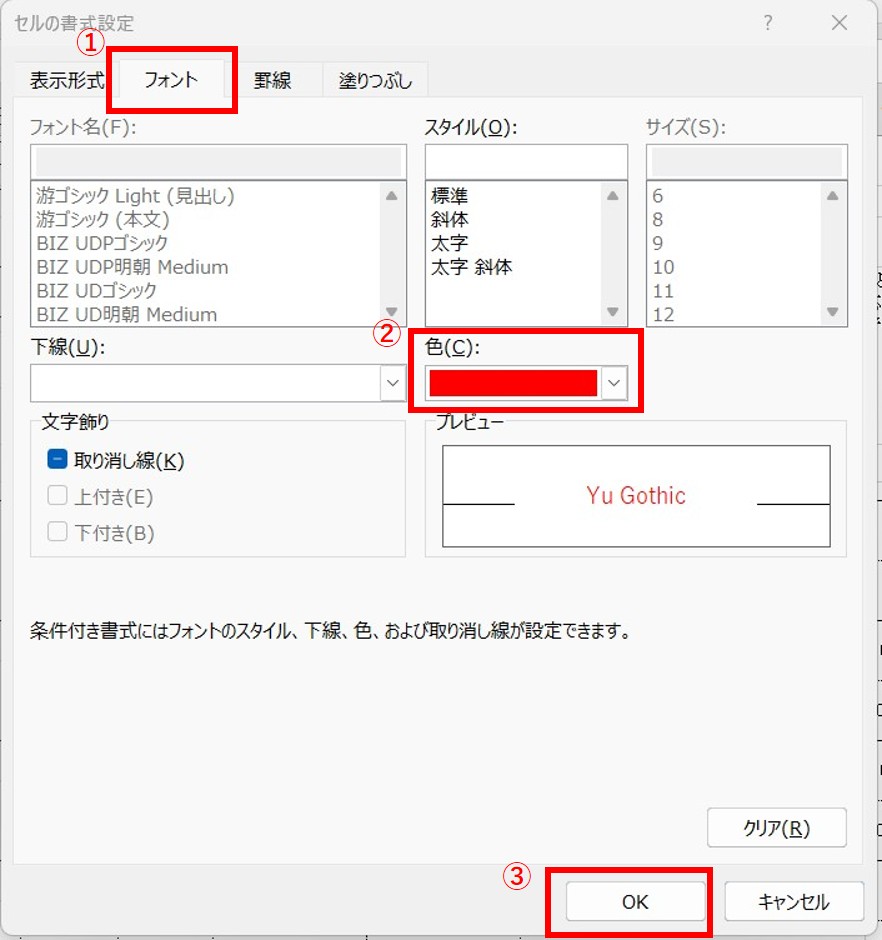Choose 標準 style

point(449,195)
